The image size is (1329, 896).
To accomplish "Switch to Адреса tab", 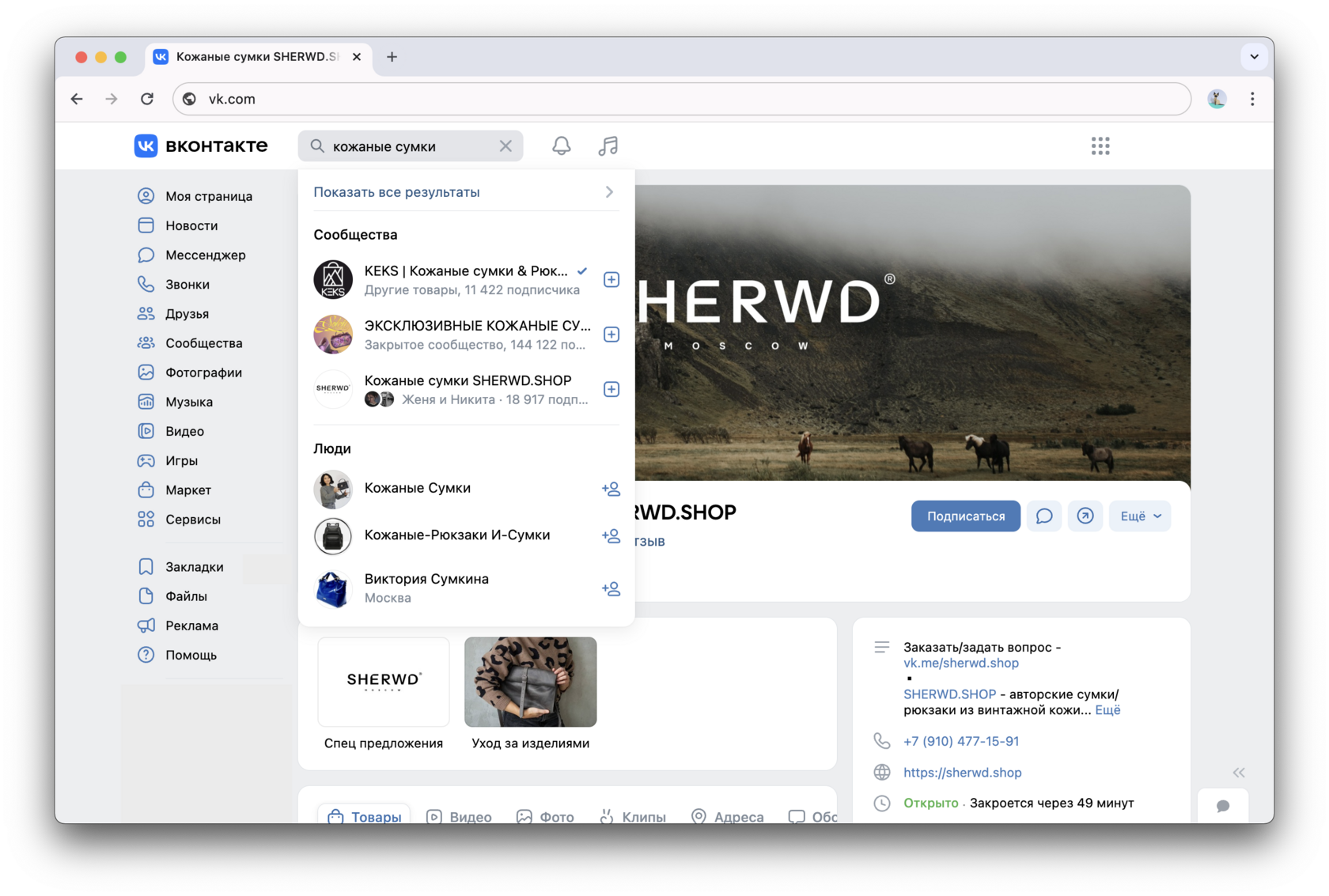I will (x=727, y=816).
